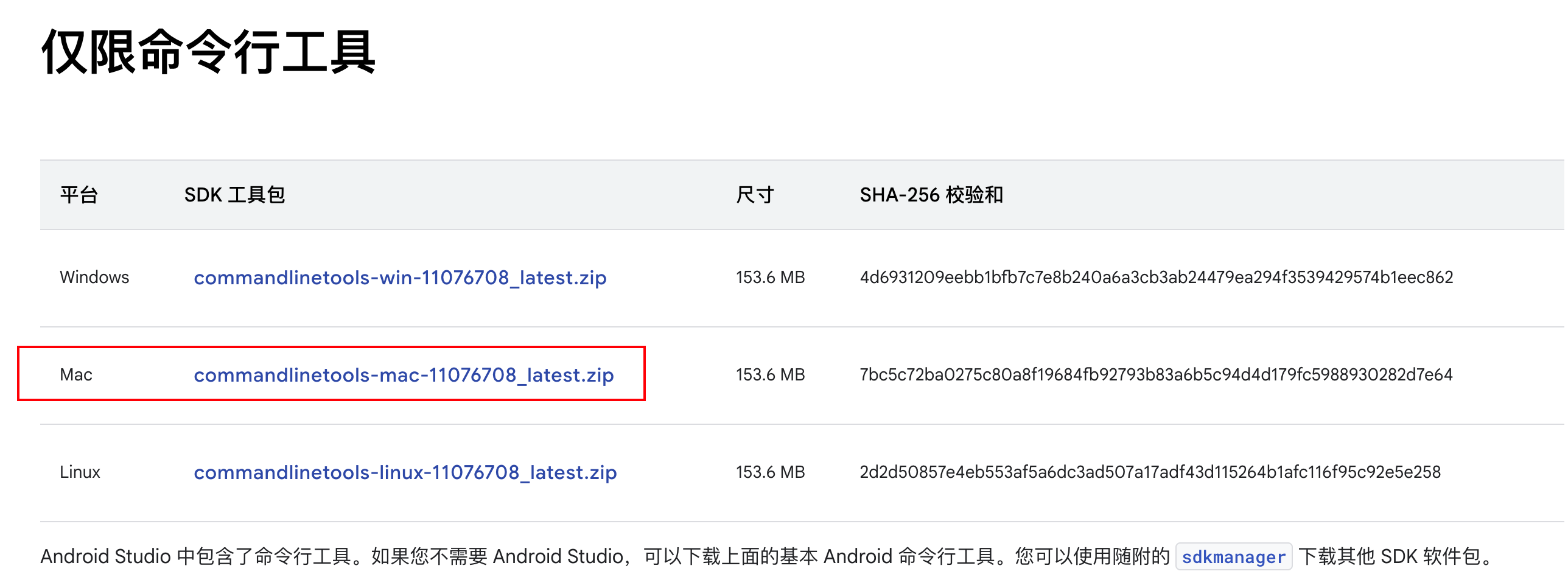Click the 仅限命令行工具 heading
Screen dimensions: 1568x588
[x=208, y=52]
